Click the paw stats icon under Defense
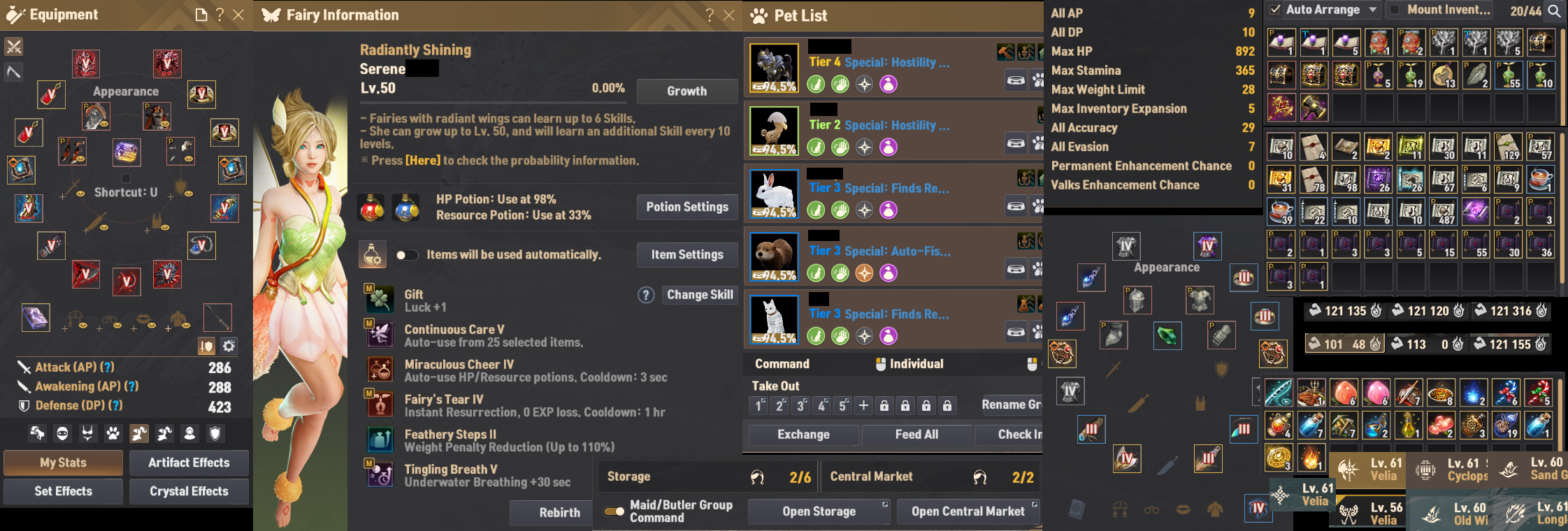This screenshot has height=531, width=1568. tap(113, 434)
